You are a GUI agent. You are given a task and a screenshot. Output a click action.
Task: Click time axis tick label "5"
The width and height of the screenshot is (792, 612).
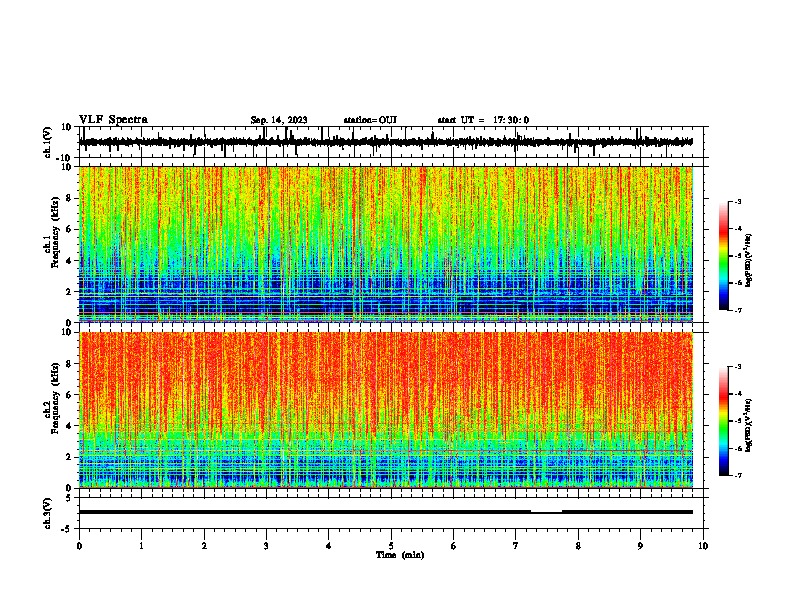[x=391, y=546]
